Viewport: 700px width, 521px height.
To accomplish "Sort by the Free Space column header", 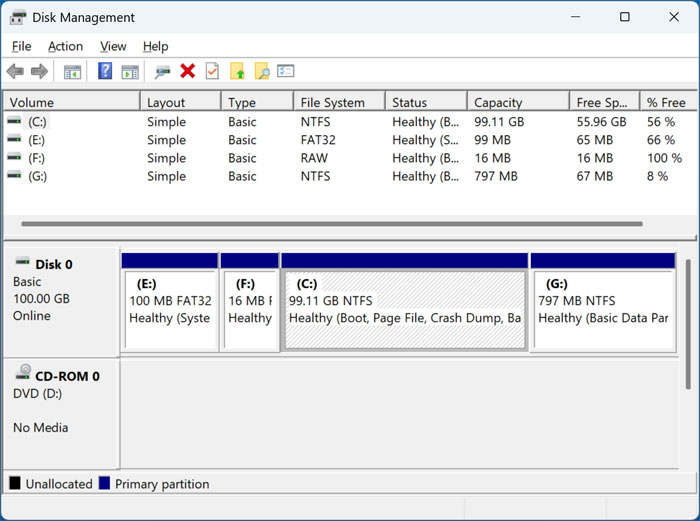I will pos(605,102).
